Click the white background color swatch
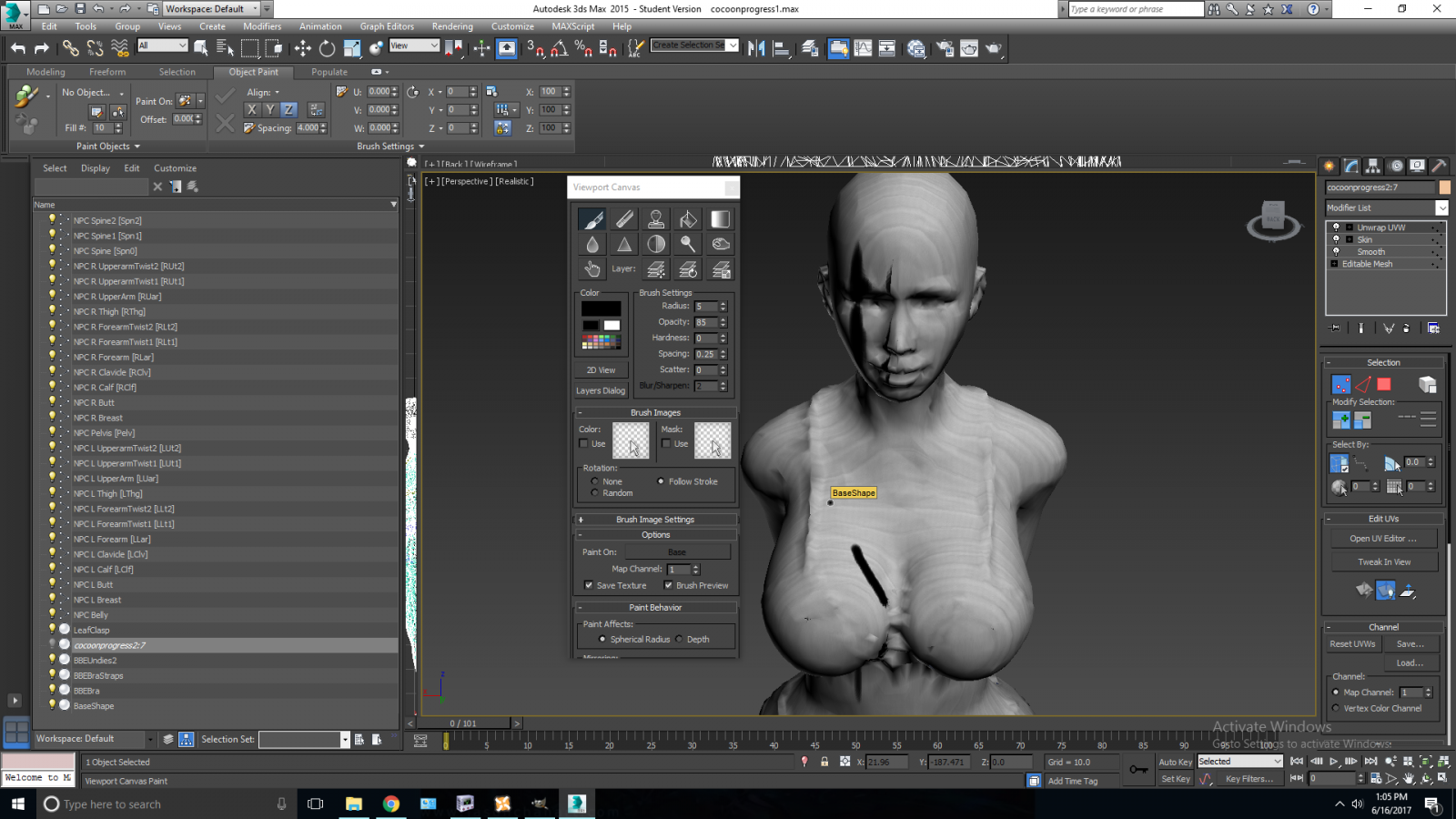 tap(612, 326)
